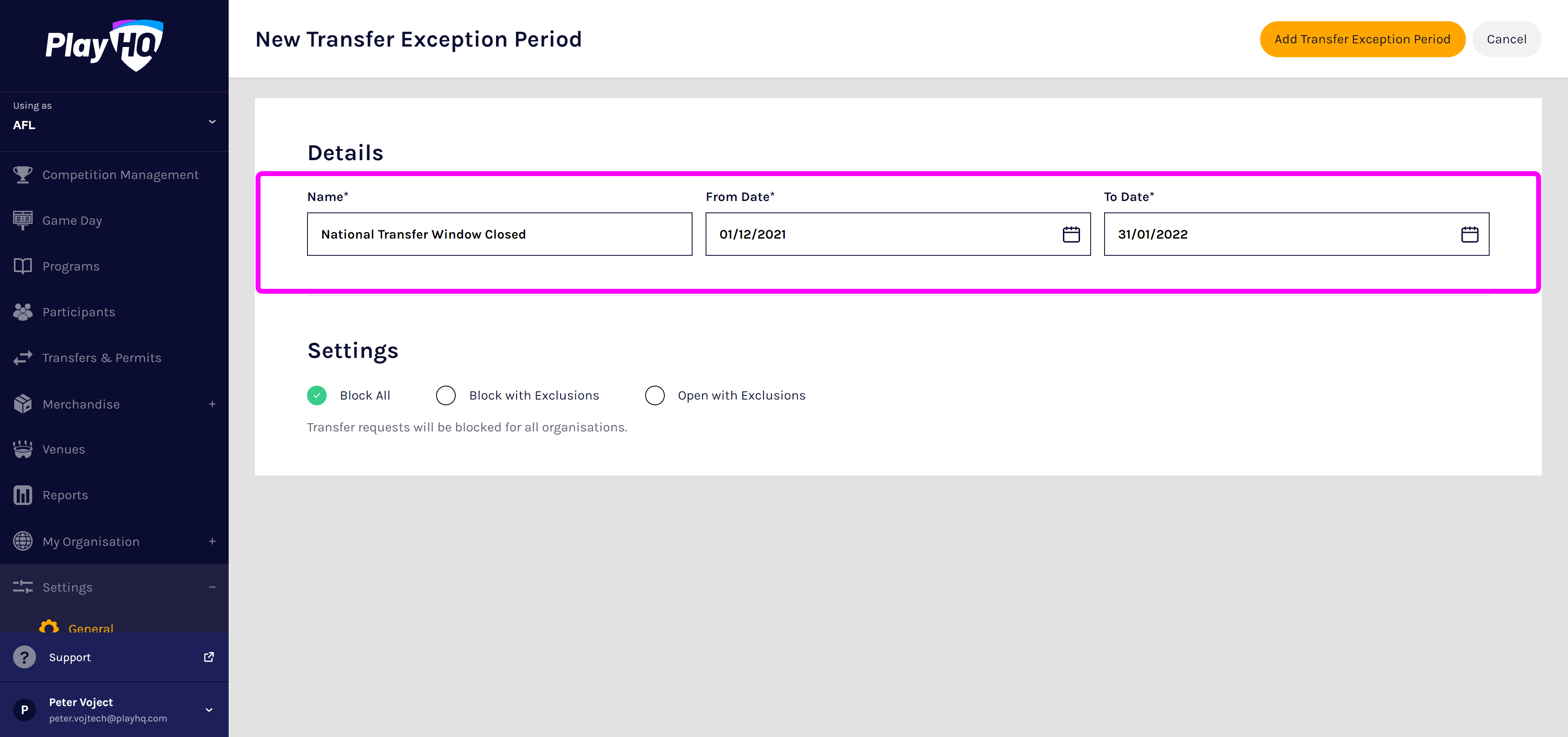
Task: Click the Name input field
Action: pyautogui.click(x=499, y=234)
